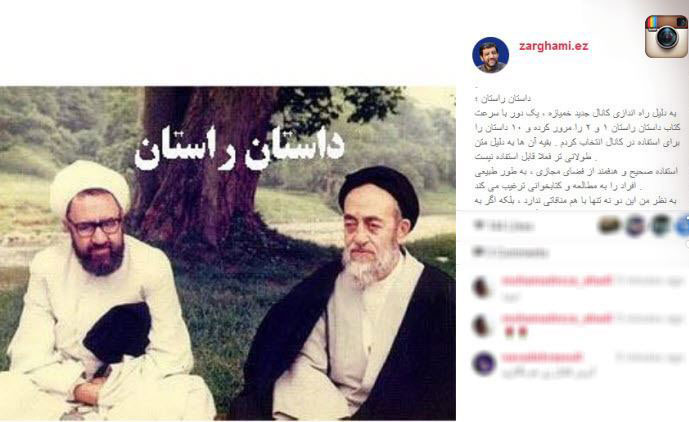
Task: Open the zarghami.ez username link
Action: pos(554,46)
